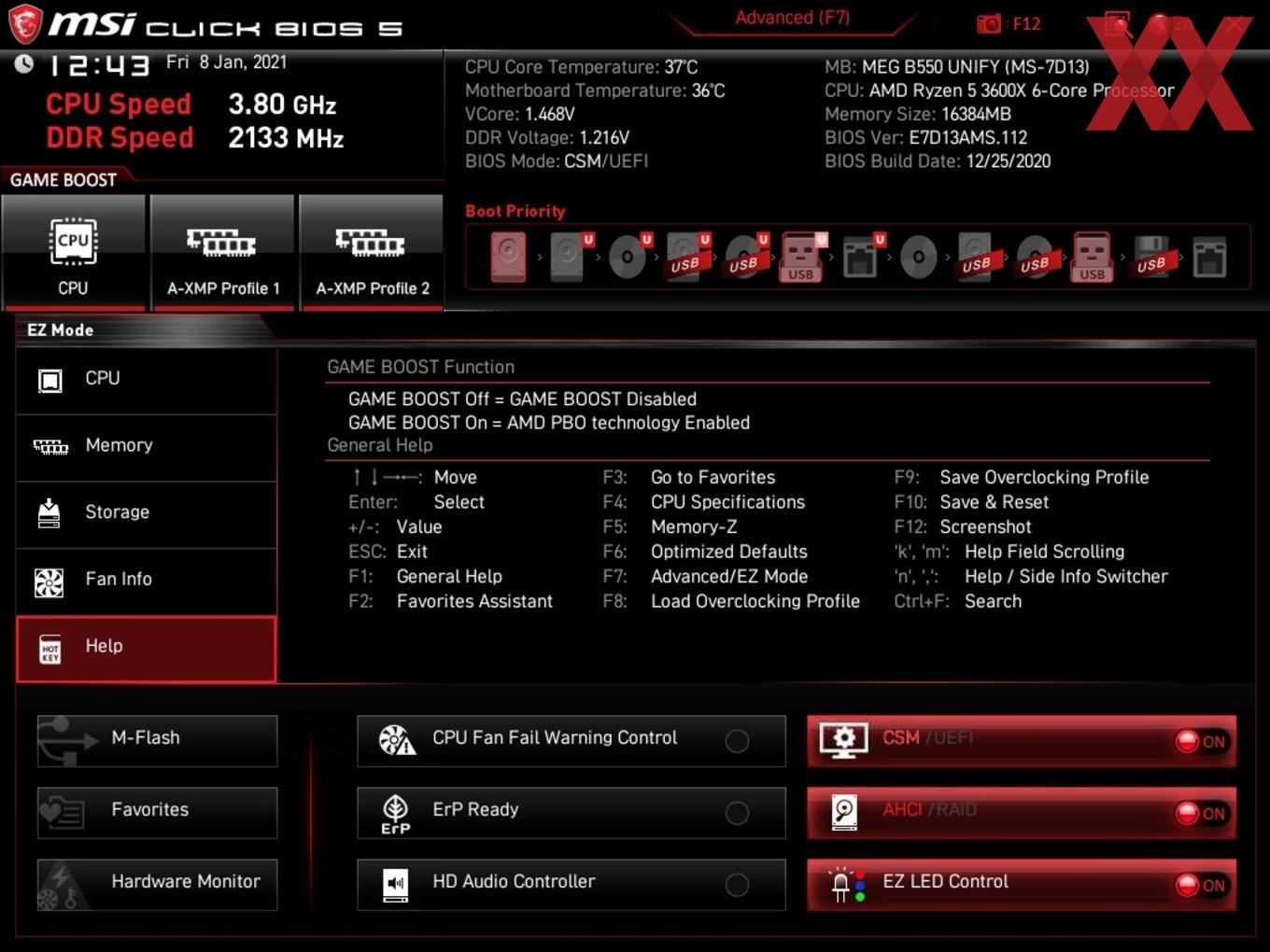Click the 12:43 clock time
1270x952 pixels.
pyautogui.click(x=99, y=65)
